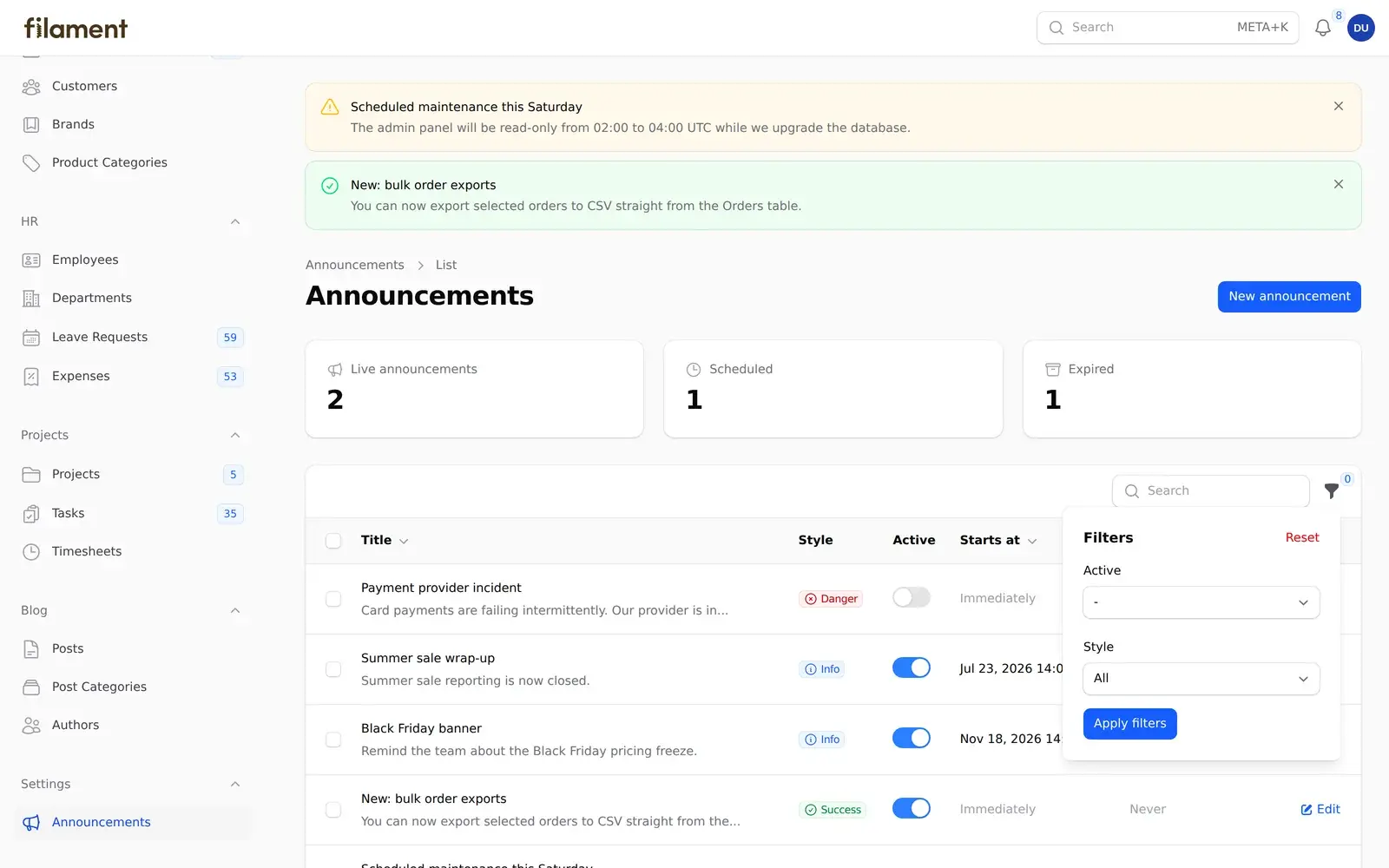Collapse the Settings sidebar group
This screenshot has height=868, width=1389.
pos(235,785)
